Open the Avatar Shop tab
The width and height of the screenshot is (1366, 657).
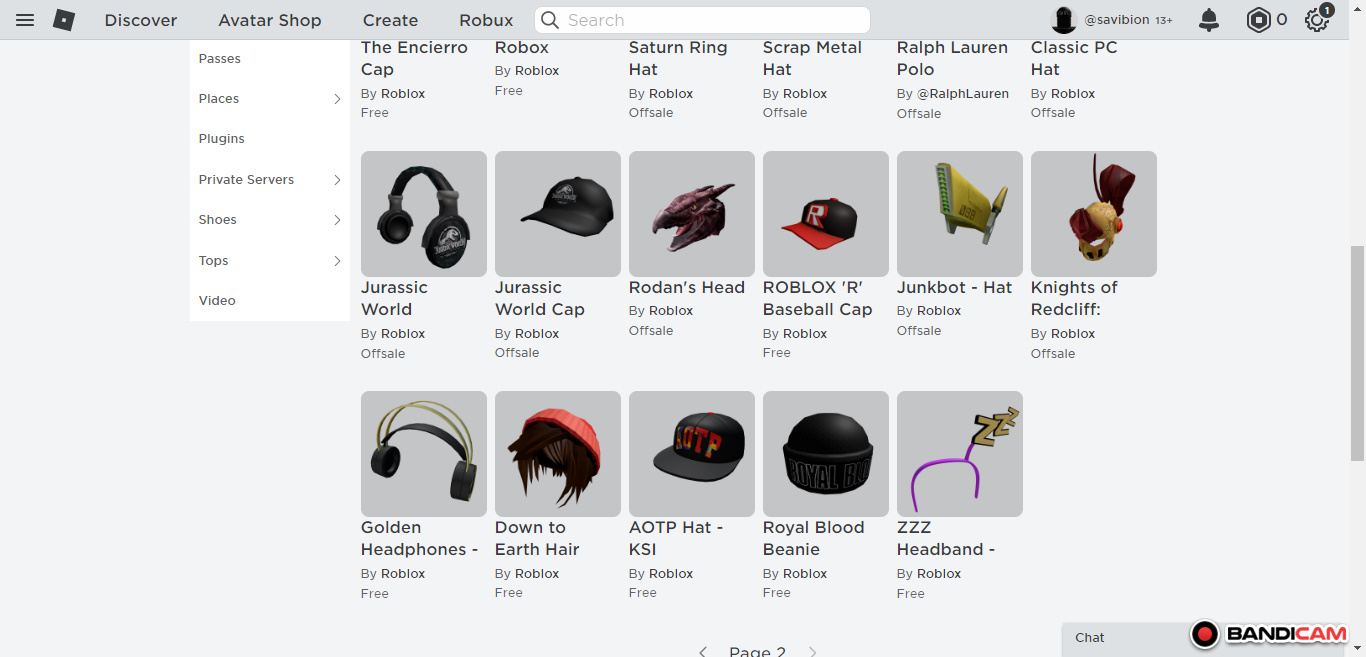pos(270,20)
